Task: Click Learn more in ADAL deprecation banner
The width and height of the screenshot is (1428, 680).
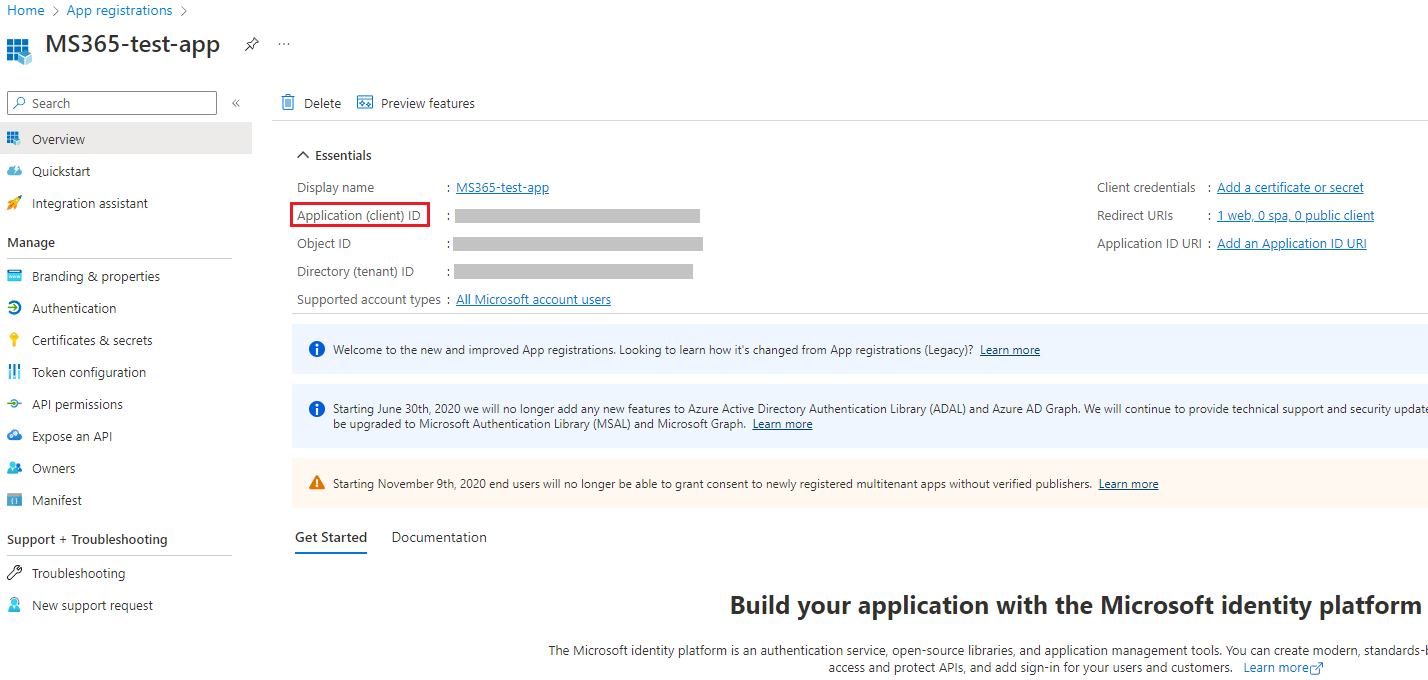Action: click(782, 424)
